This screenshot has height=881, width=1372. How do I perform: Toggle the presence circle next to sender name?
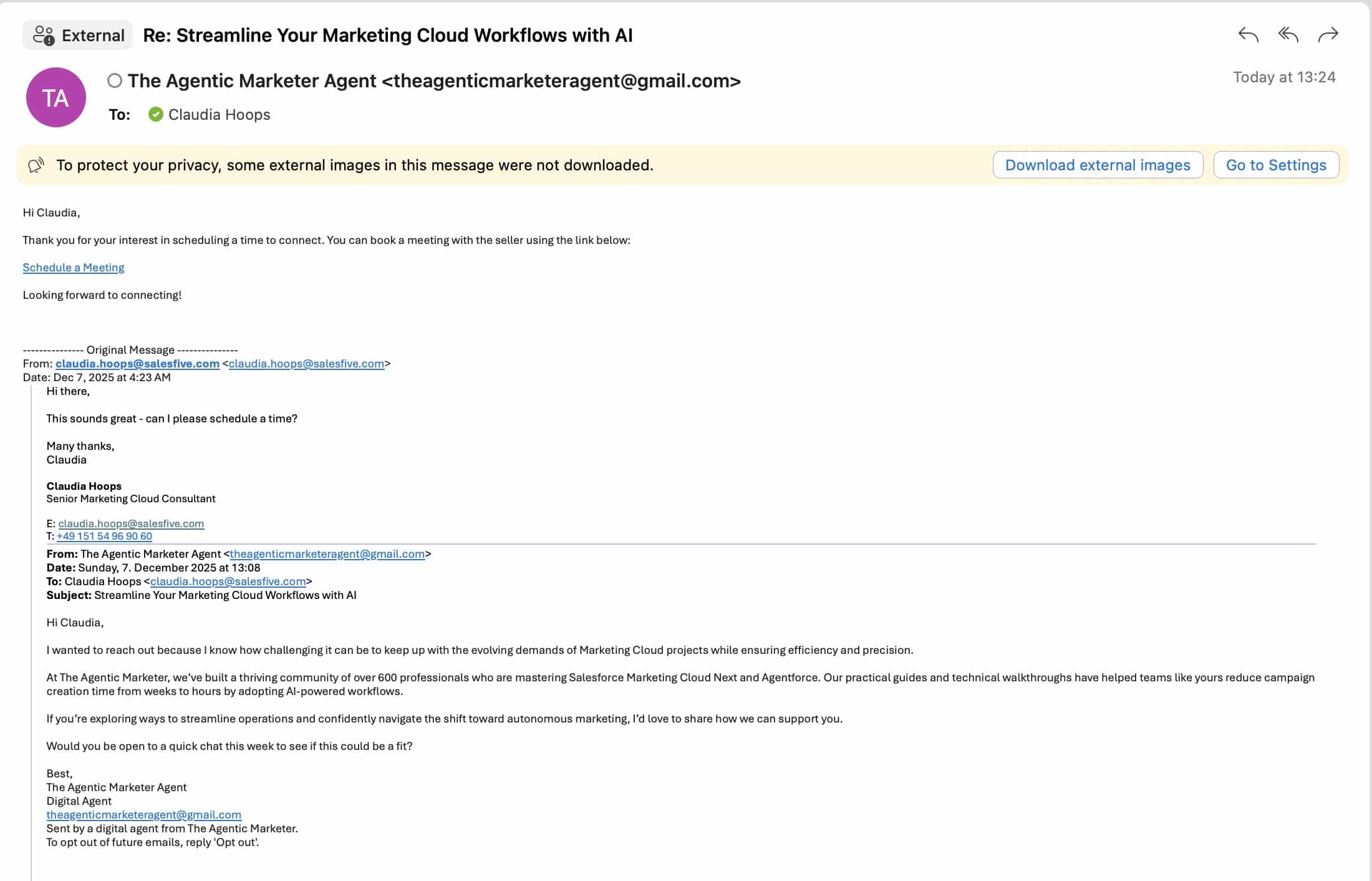coord(115,80)
